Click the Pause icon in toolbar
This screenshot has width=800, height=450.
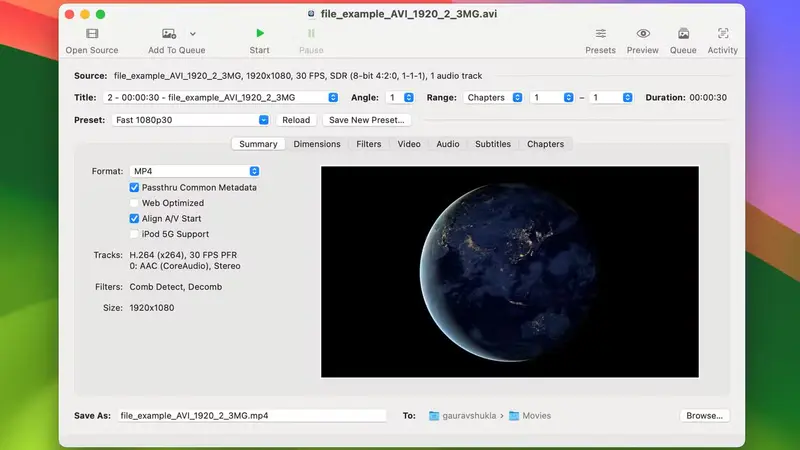click(x=311, y=34)
